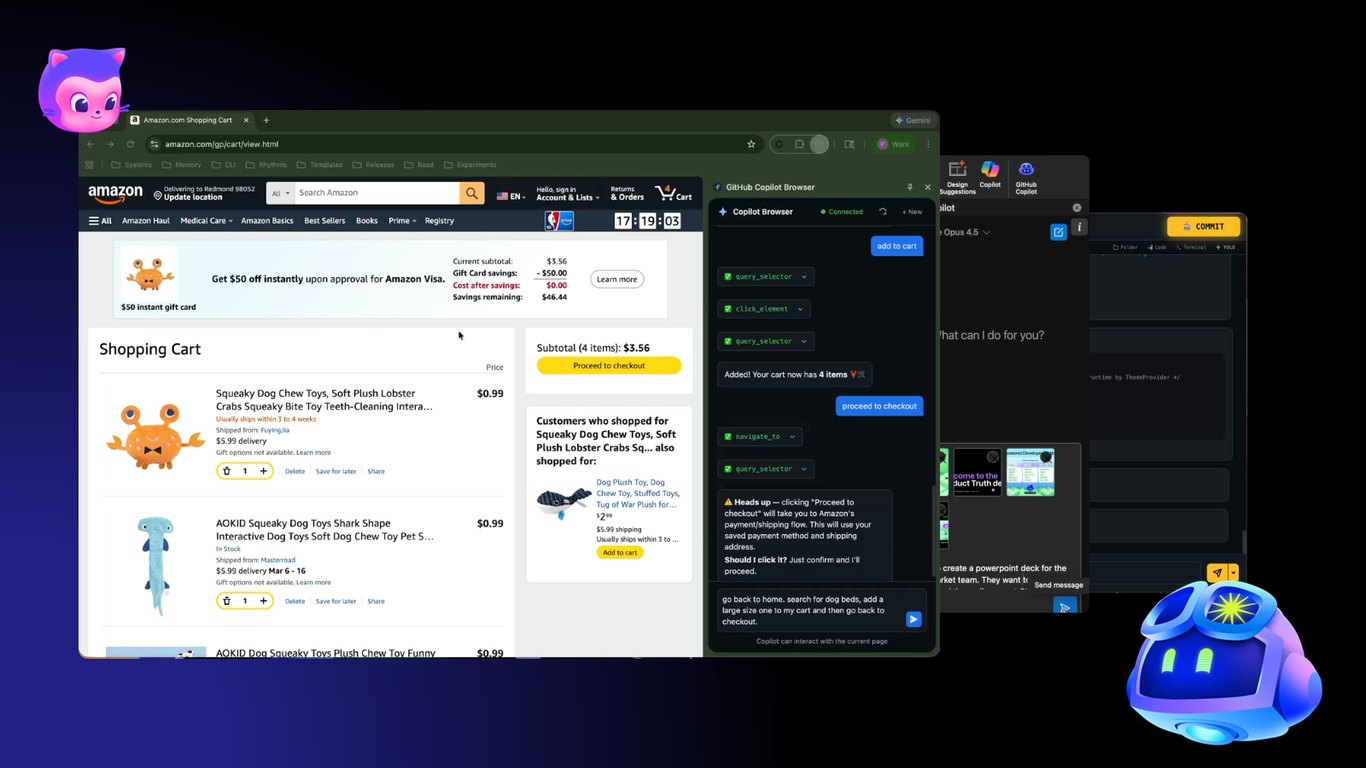Click the Gemini button in tab strip
Image resolution: width=1366 pixels, height=768 pixels.
pos(913,120)
